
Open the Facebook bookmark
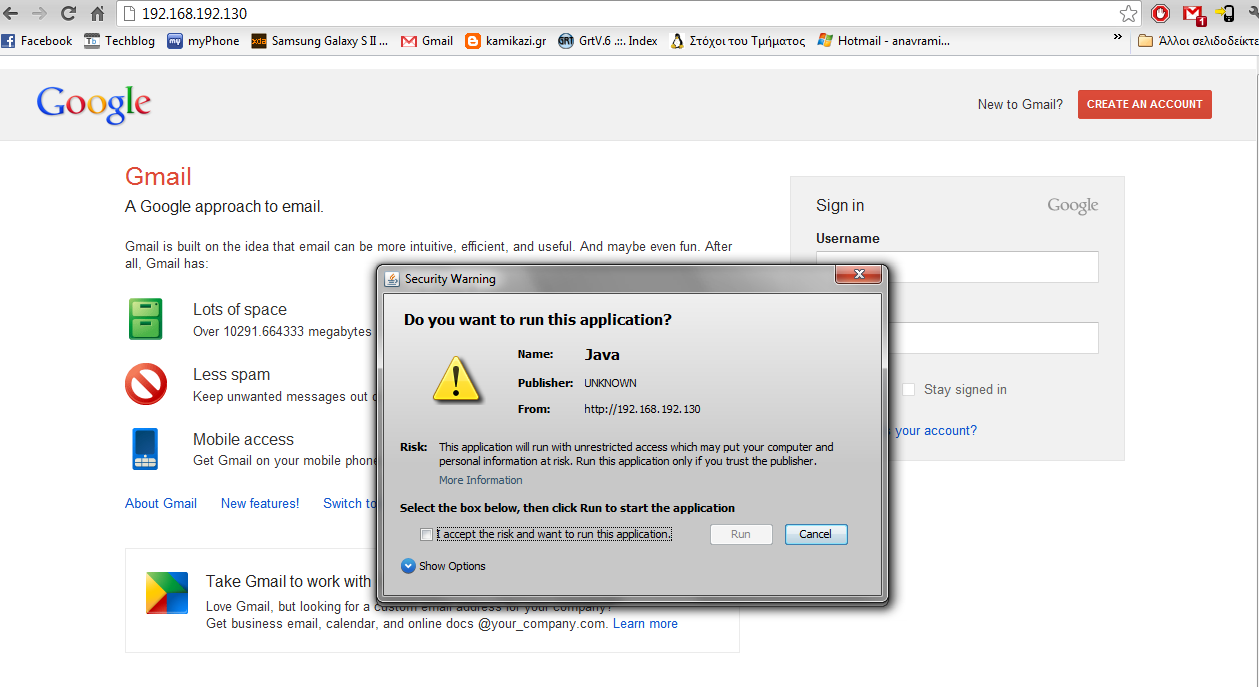37,41
